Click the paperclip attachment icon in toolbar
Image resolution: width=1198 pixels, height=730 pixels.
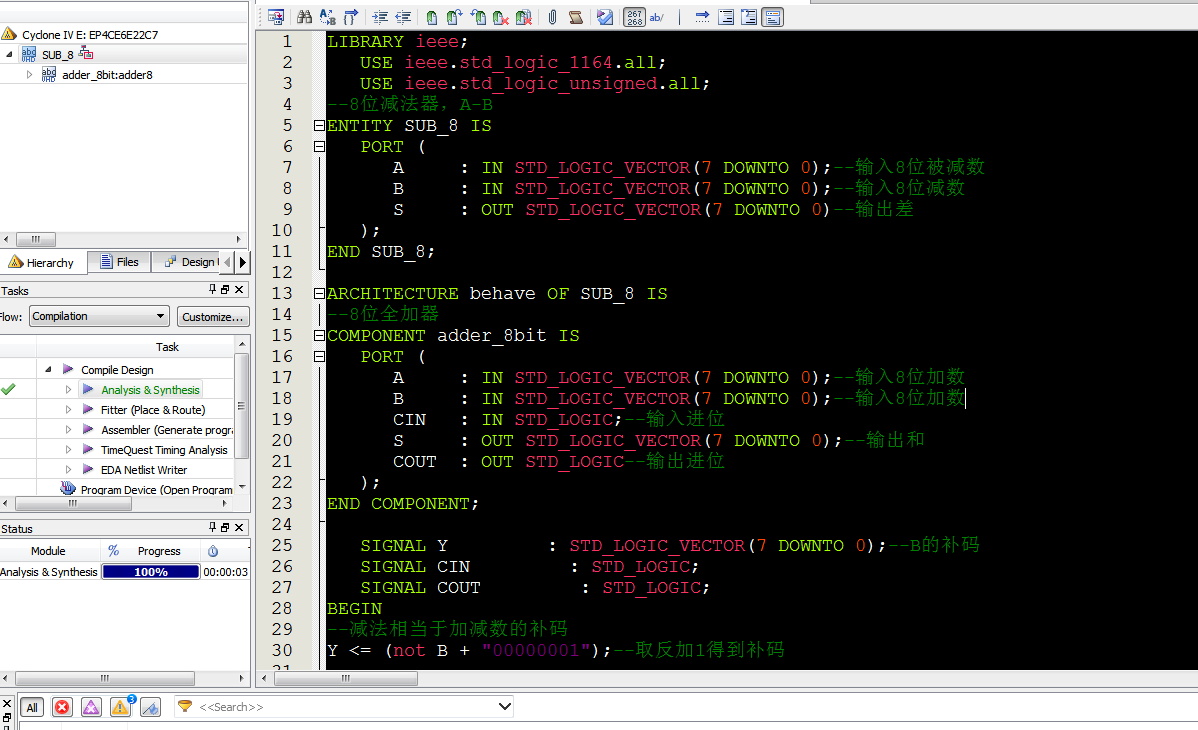click(x=552, y=17)
